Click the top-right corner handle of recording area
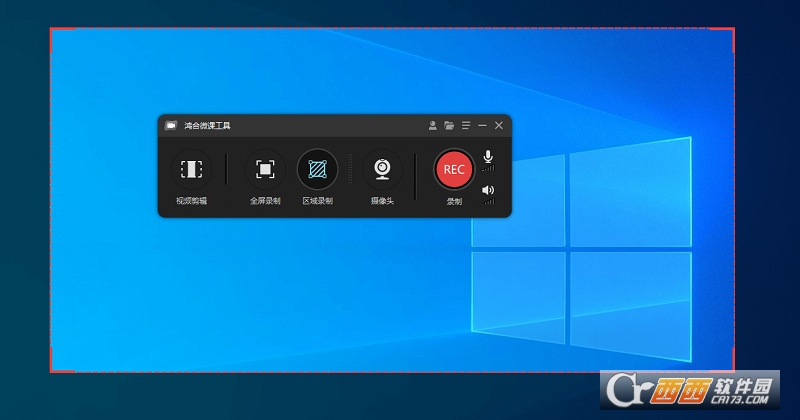Screen dimensions: 800x420 [722, 40]
